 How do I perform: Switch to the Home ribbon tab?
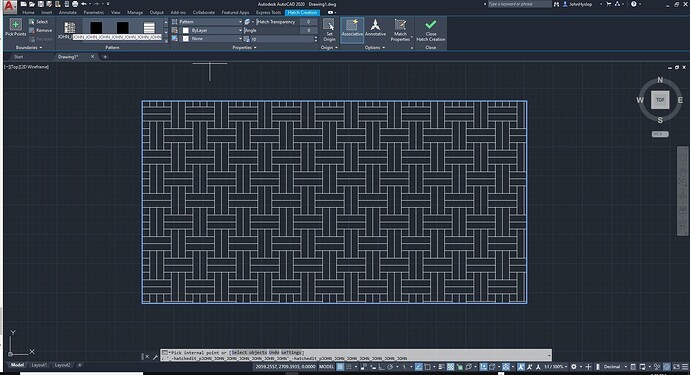[x=28, y=12]
